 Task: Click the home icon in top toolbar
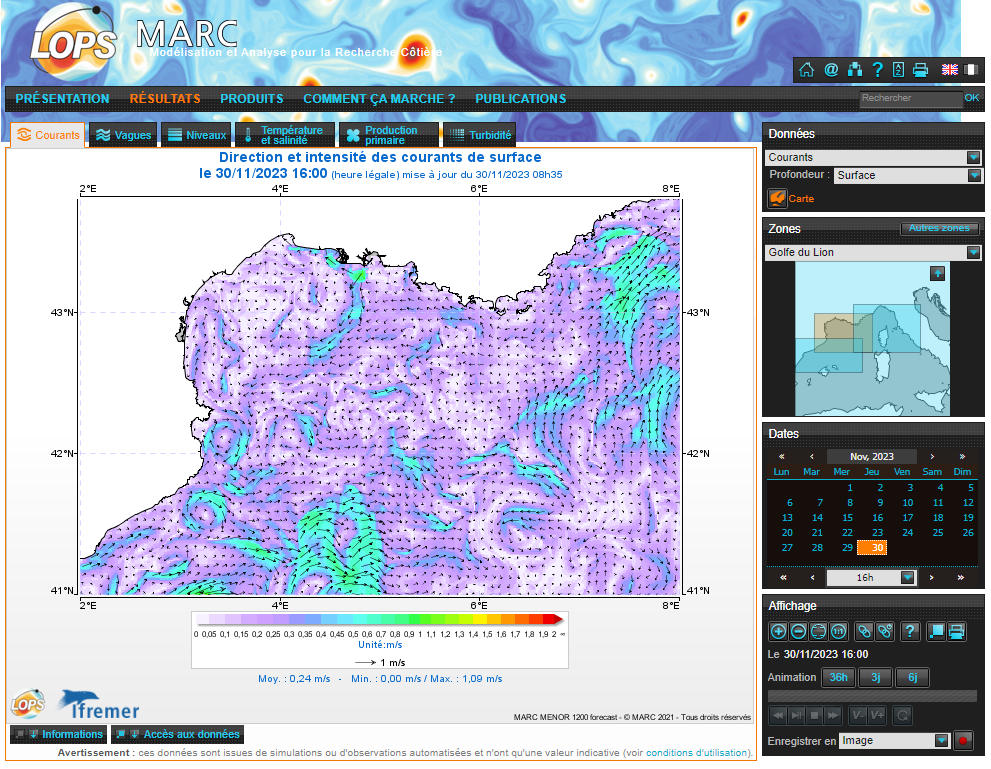807,69
